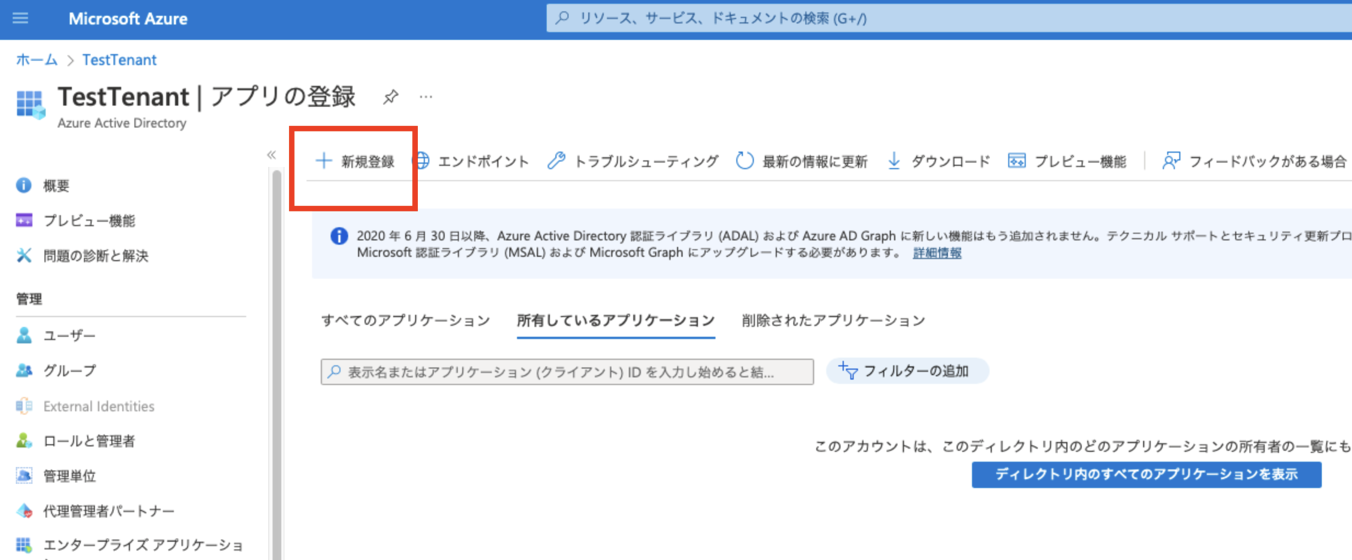Open トラブルシューティング troubleshooting
Screen dimensions: 1352x560
point(633,161)
